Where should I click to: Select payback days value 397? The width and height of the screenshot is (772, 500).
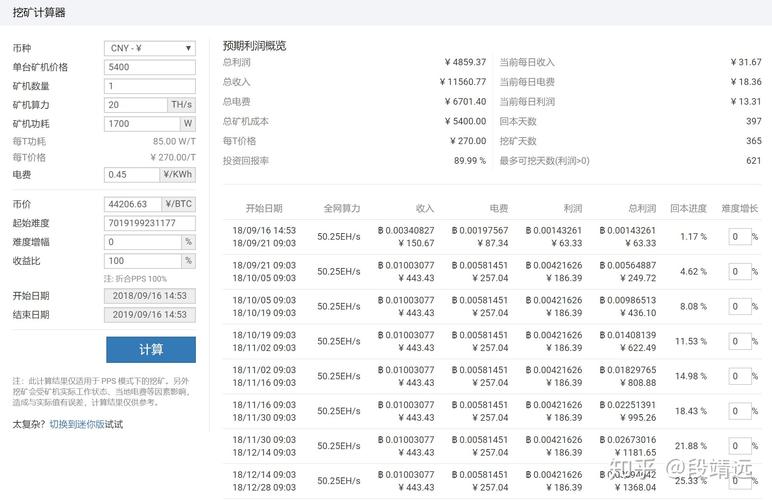click(x=754, y=121)
